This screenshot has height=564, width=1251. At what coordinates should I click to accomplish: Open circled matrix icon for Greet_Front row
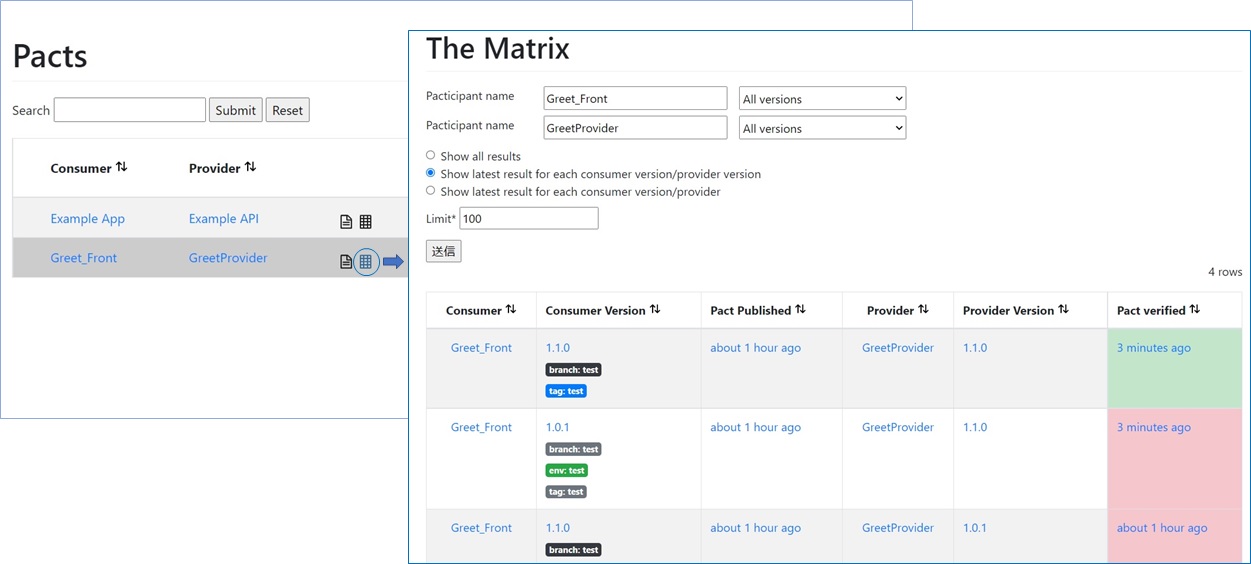coord(366,262)
